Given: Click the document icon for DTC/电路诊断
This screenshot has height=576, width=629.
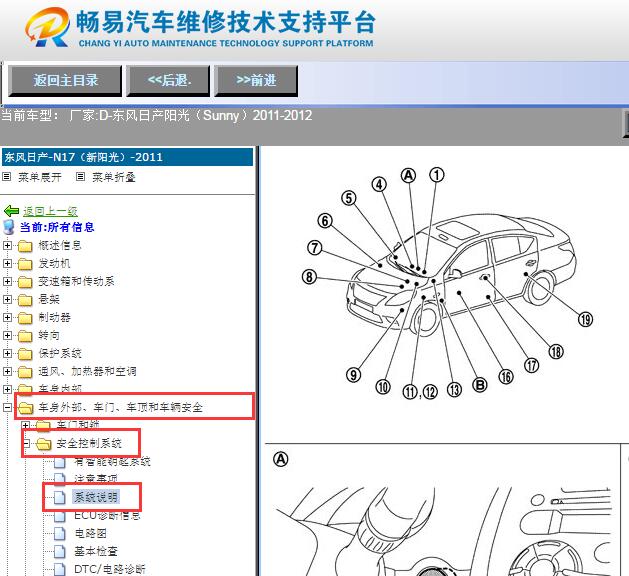Looking at the screenshot, I should coord(60,569).
